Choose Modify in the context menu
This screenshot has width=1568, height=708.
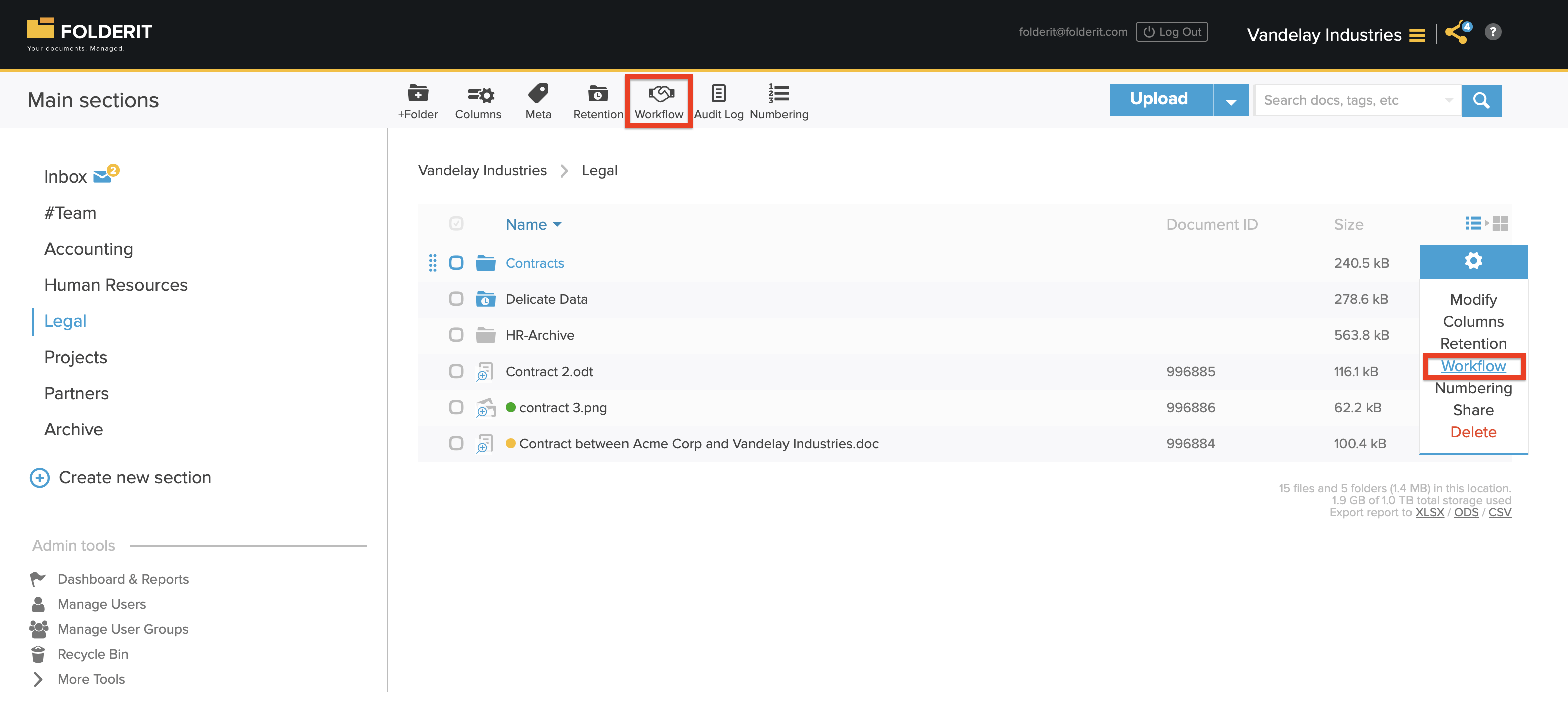(1473, 300)
